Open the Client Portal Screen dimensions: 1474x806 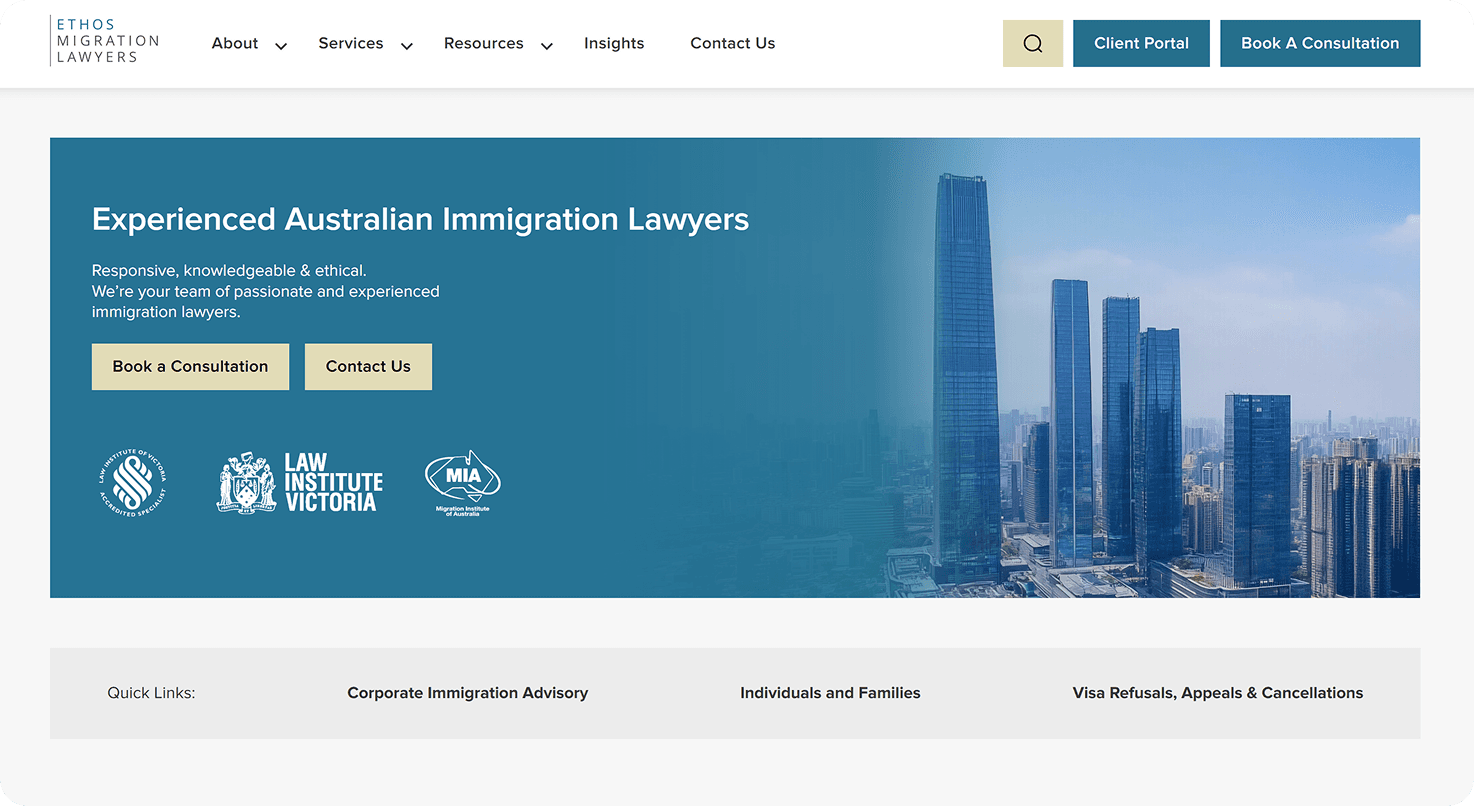click(1141, 43)
